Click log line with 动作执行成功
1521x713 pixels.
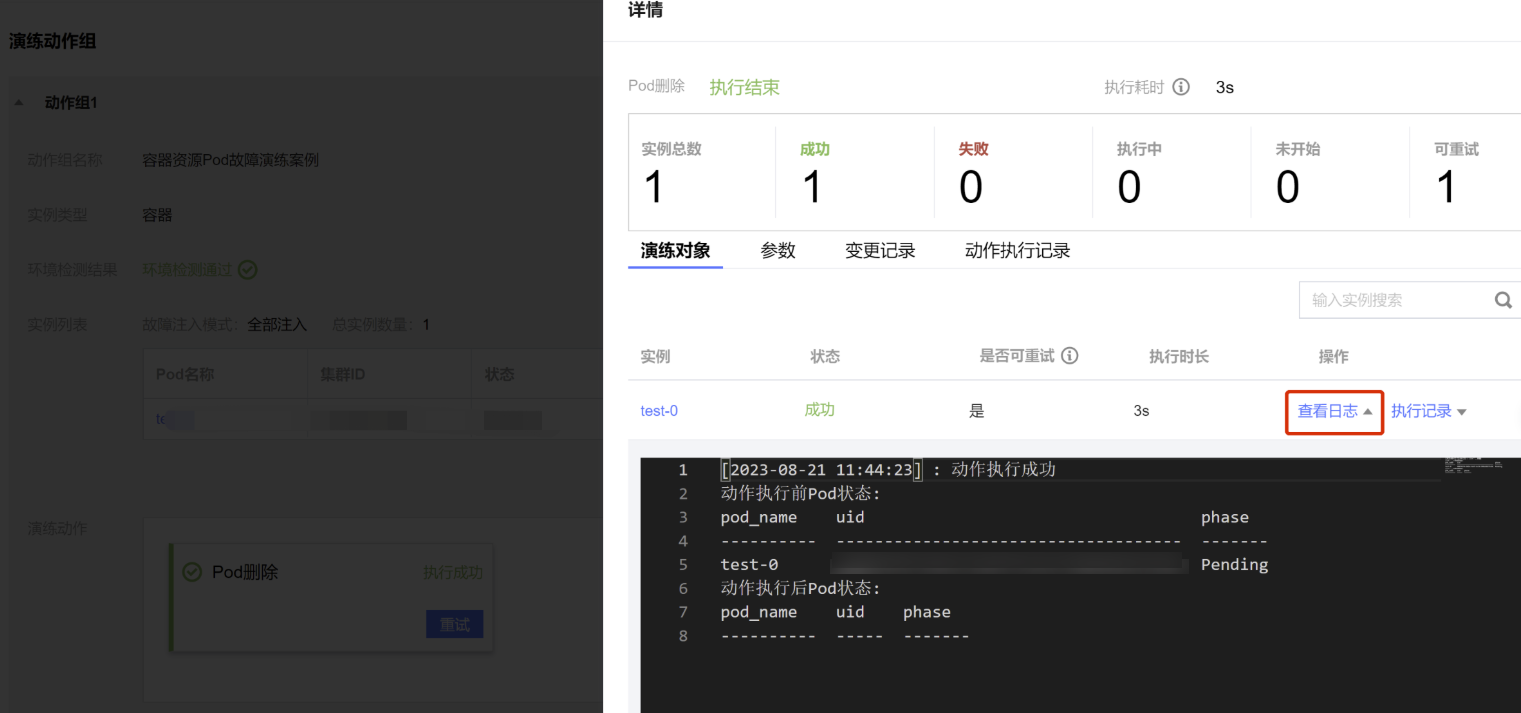point(888,469)
